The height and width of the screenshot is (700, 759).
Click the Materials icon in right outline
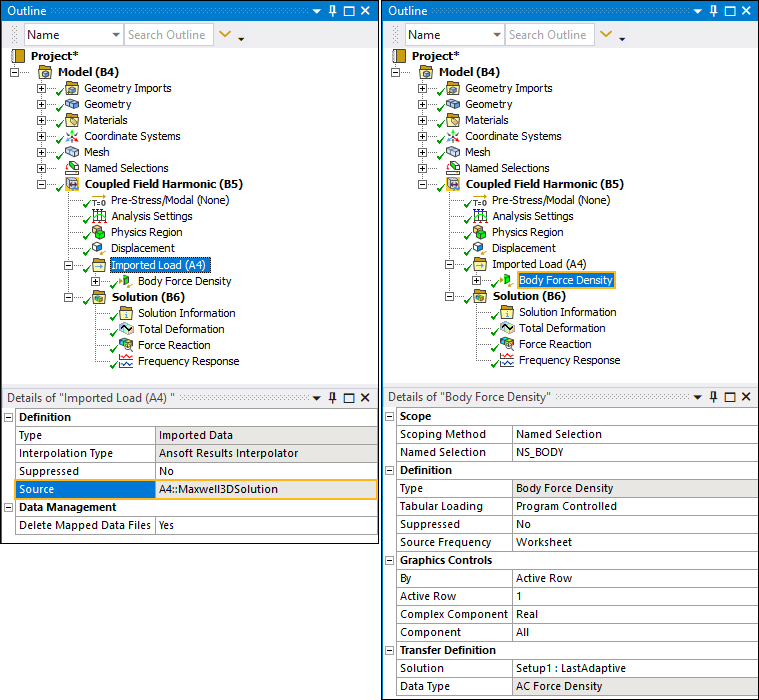tap(453, 120)
